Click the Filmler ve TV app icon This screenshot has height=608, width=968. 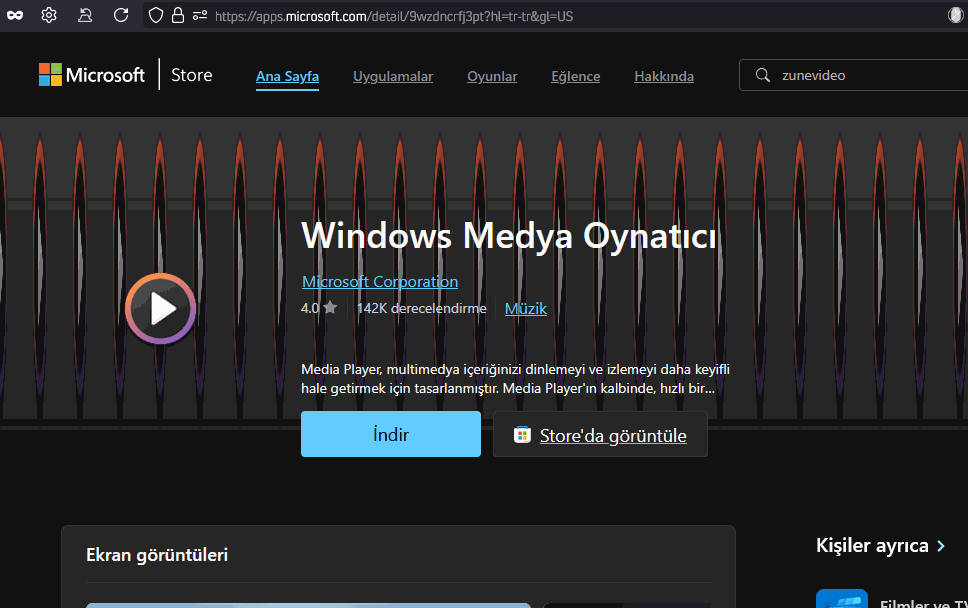point(841,599)
